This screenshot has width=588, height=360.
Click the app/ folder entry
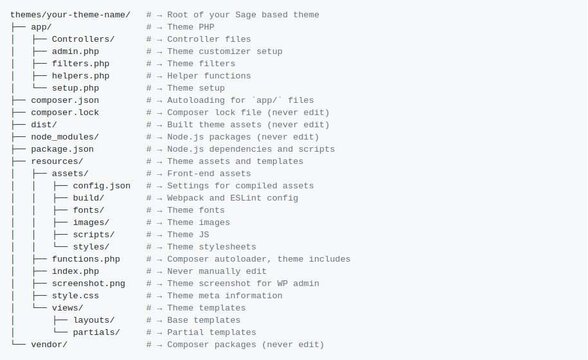pos(41,27)
